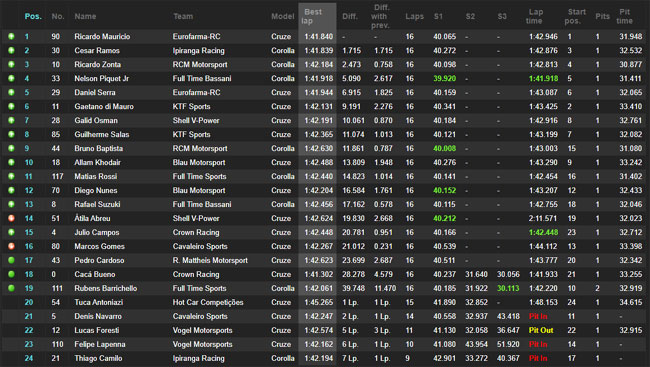Viewport: 650px width, 367px height.
Task: Click the Team column header
Action: 183,16
